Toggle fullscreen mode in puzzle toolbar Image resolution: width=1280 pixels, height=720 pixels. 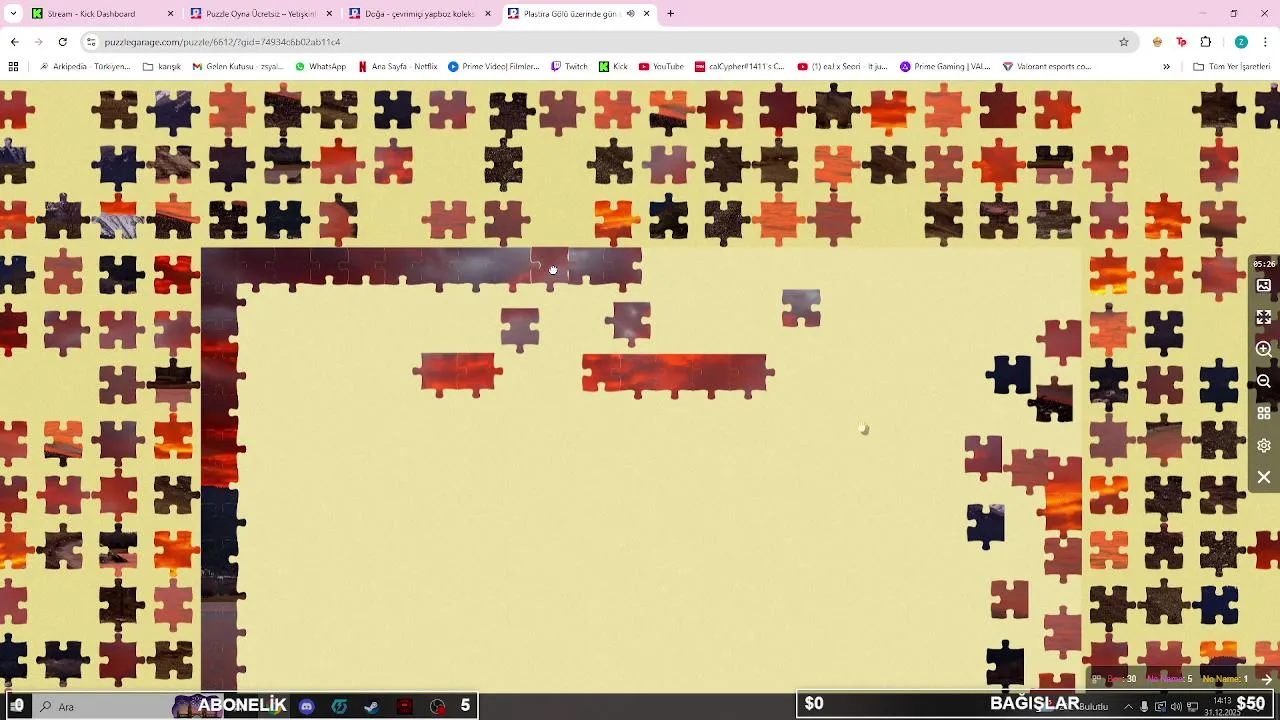point(1264,317)
